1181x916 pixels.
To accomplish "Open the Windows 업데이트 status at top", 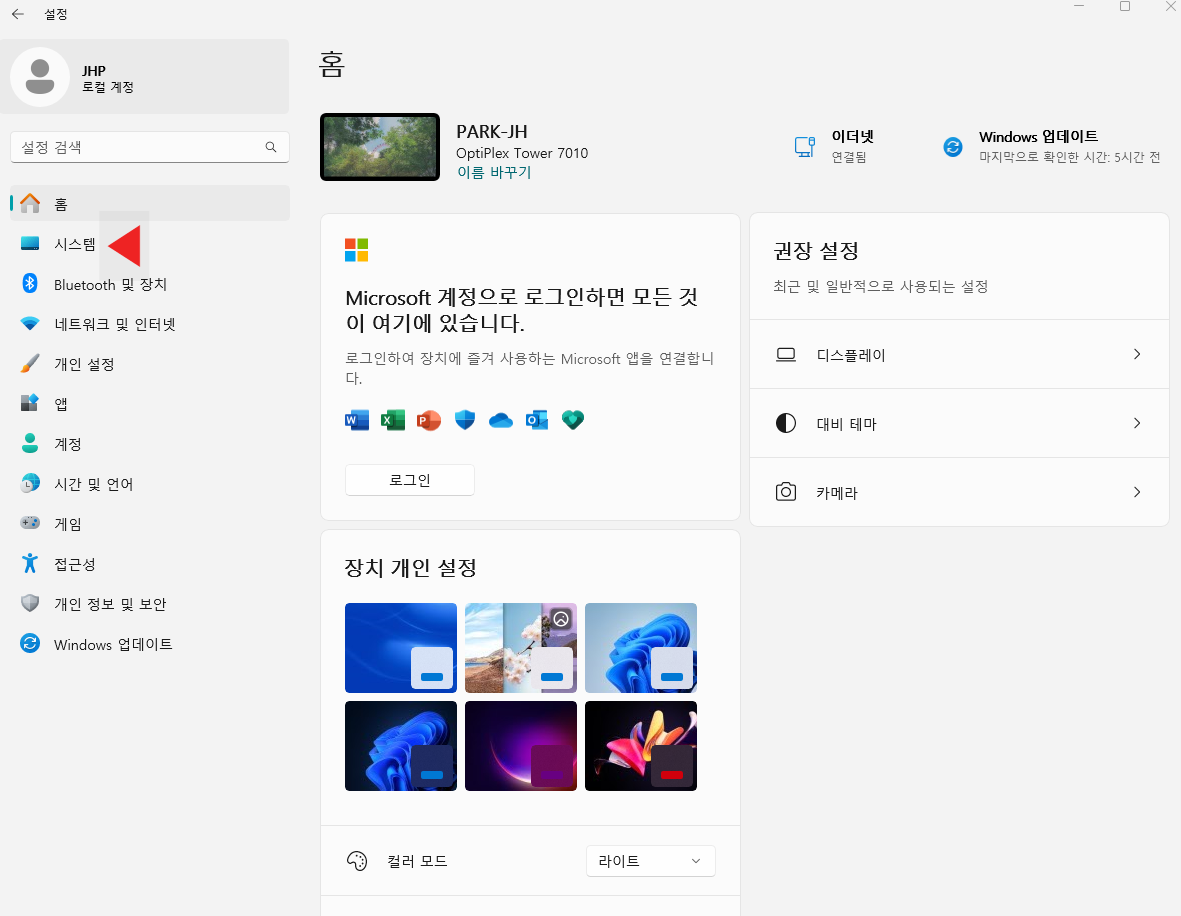I will 1051,146.
